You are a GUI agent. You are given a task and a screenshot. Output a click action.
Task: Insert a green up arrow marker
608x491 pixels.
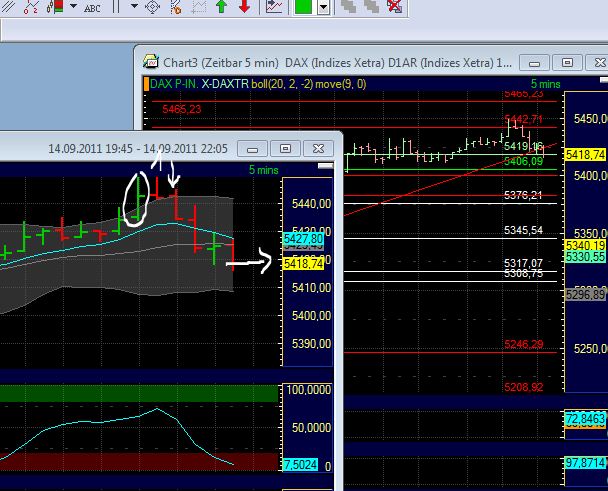coord(221,6)
